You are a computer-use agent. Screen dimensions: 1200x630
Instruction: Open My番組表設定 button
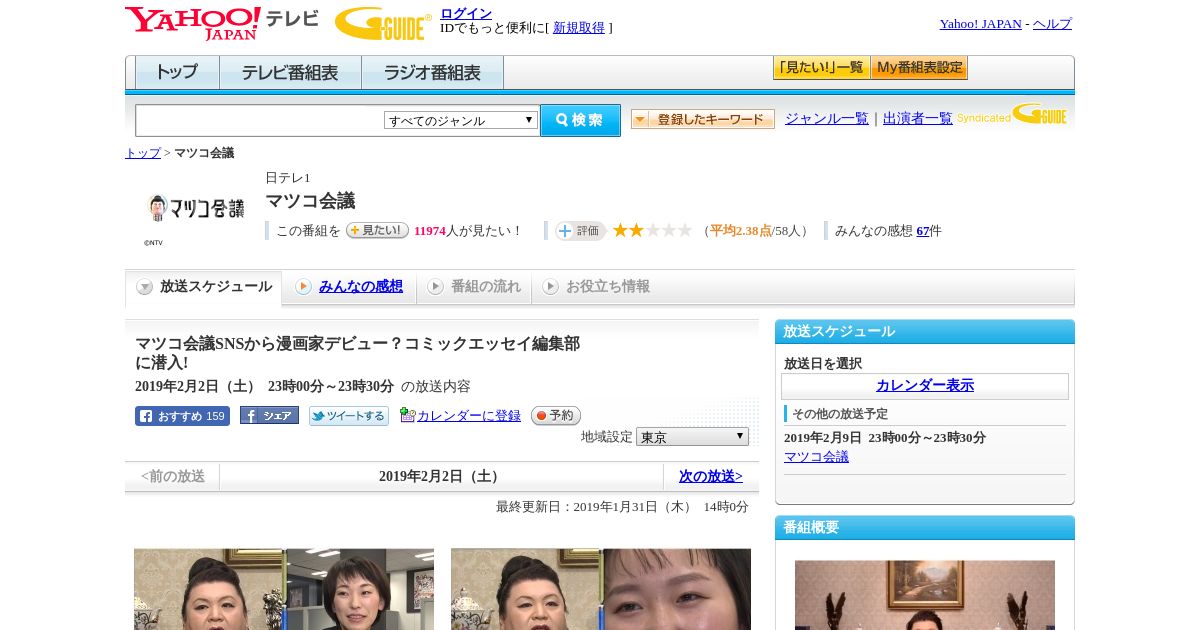(x=919, y=68)
